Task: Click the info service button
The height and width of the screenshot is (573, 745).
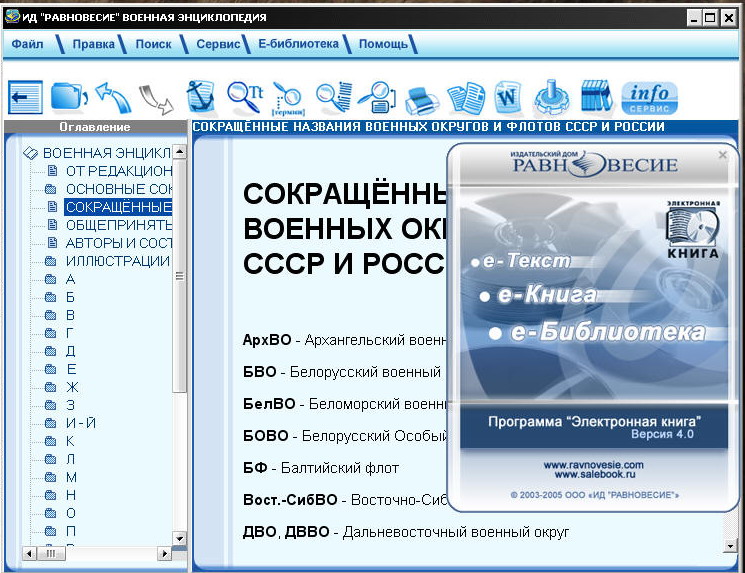Action: point(649,98)
